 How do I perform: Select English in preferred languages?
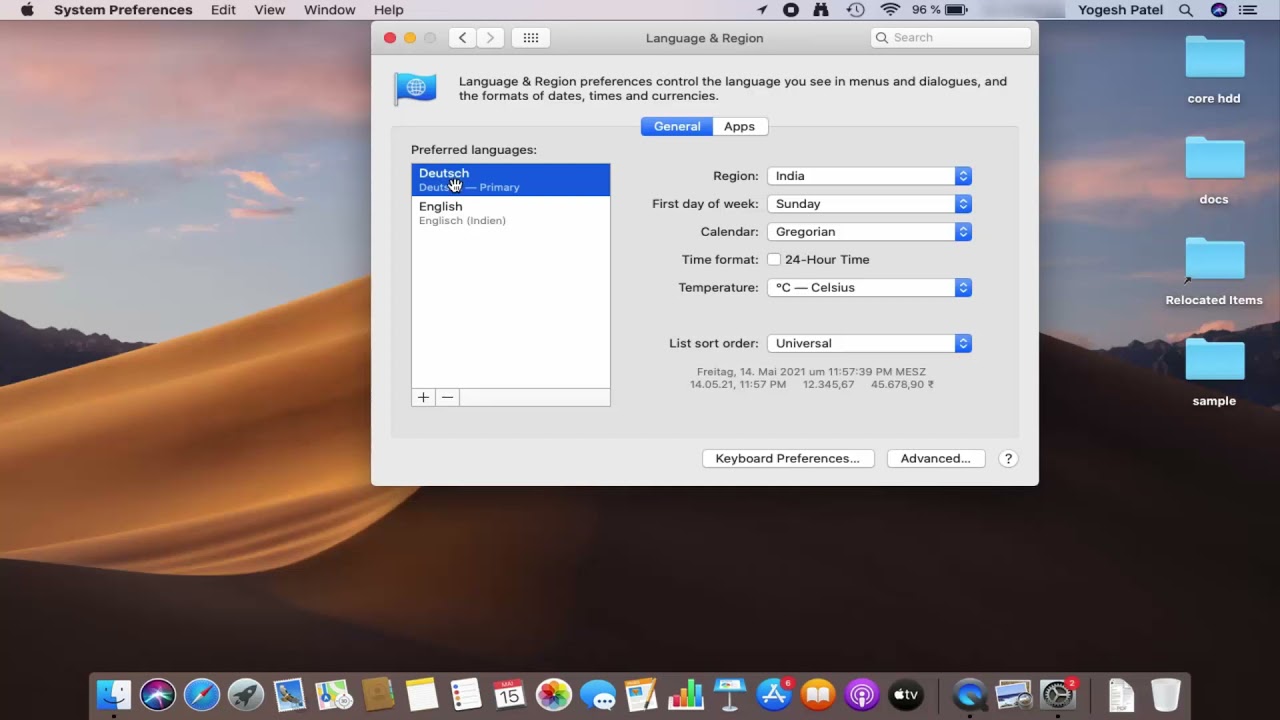click(511, 213)
